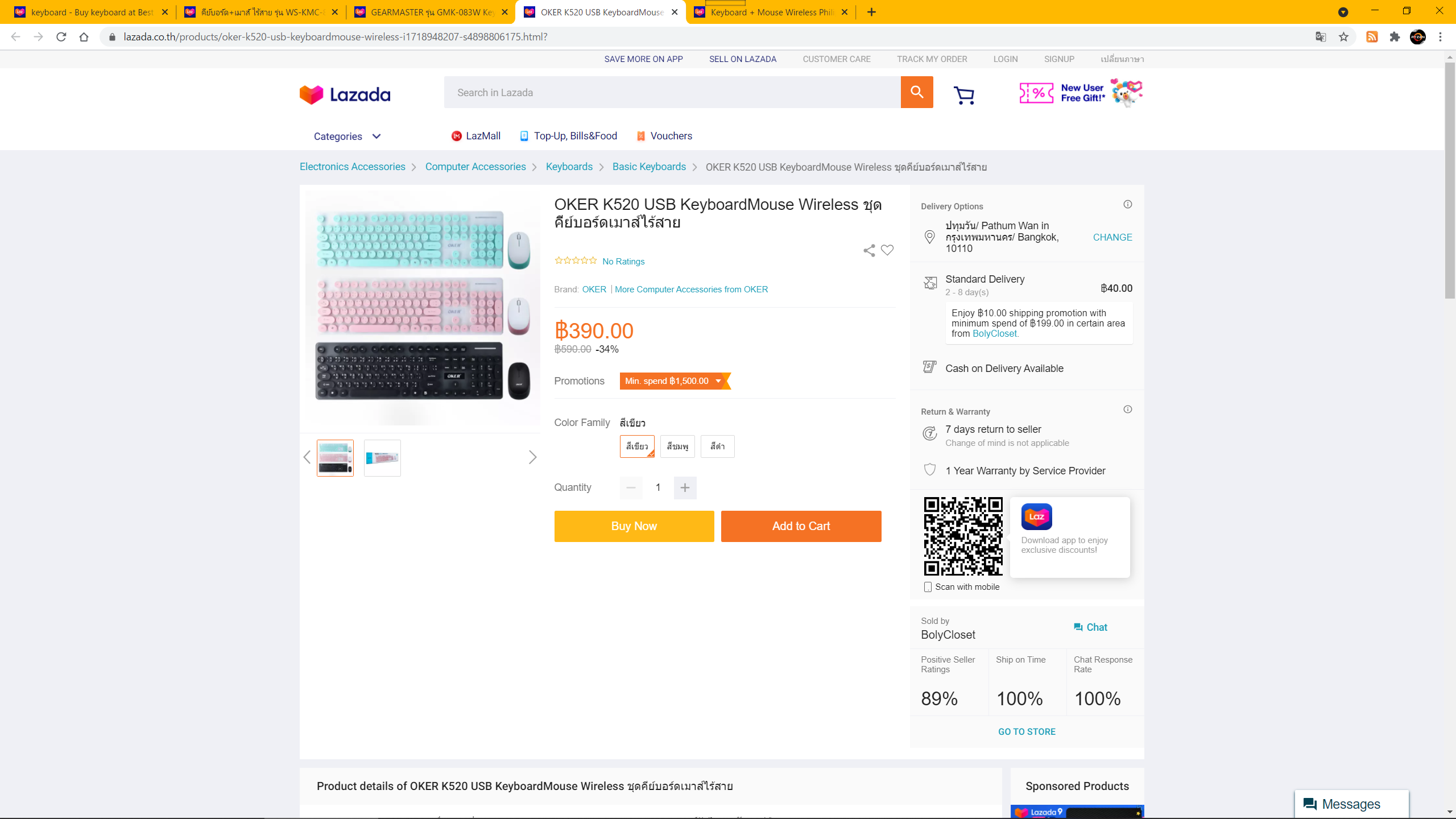Open the Chrome profile avatar
Image resolution: width=1456 pixels, height=819 pixels.
pos(1417,37)
